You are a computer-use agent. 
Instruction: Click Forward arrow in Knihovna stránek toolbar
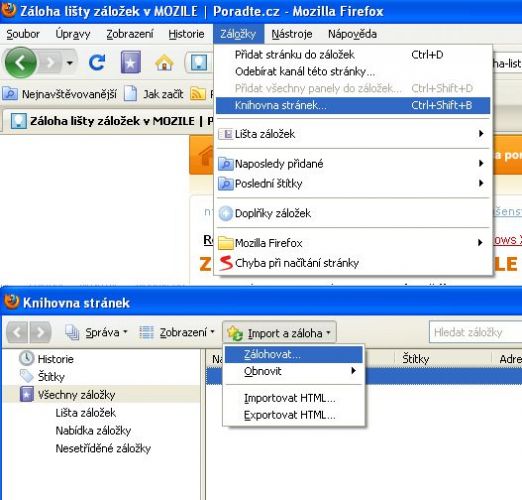point(40,332)
